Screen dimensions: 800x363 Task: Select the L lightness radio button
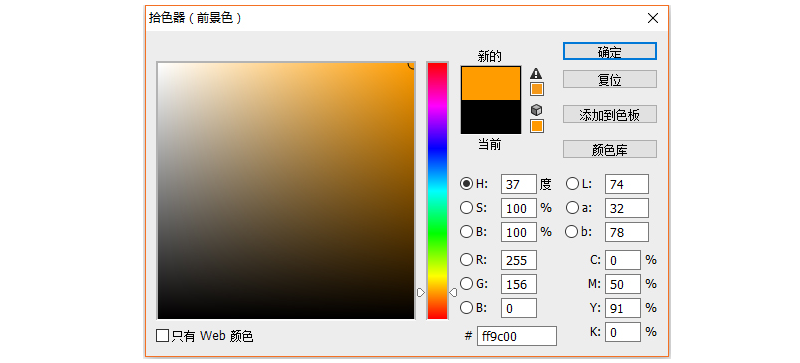(572, 184)
